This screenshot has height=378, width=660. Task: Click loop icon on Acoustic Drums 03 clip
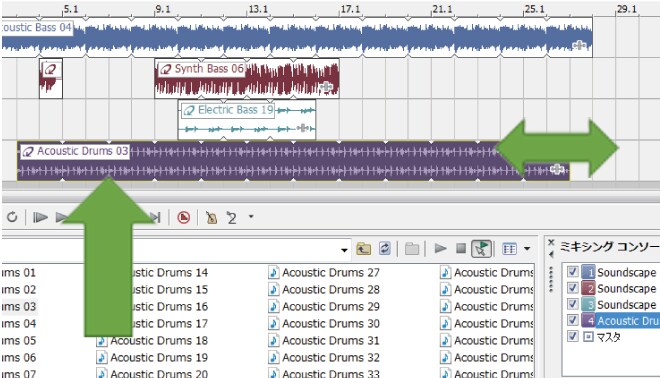[28, 152]
